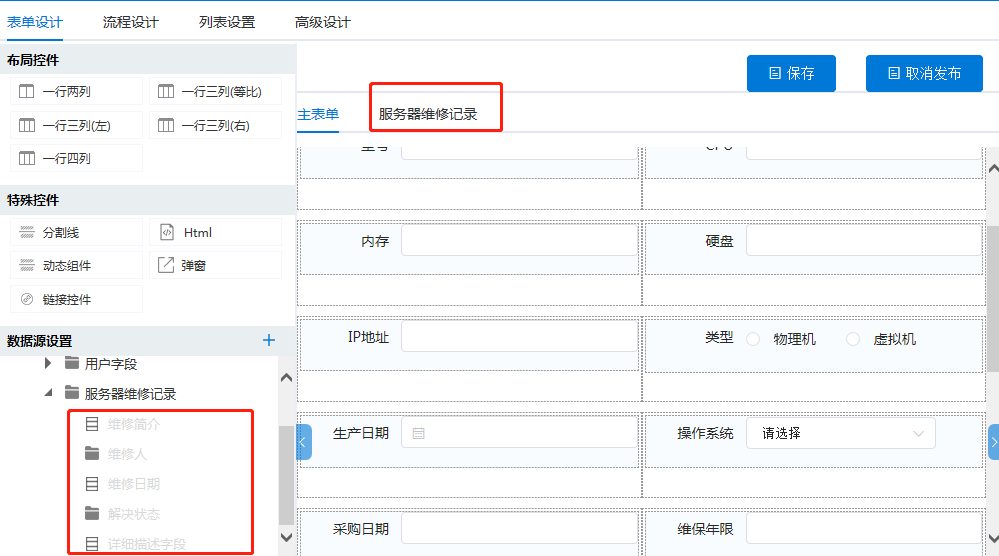The image size is (999, 556).
Task: Click calendar icon in 生产日期 field
Action: tap(419, 434)
